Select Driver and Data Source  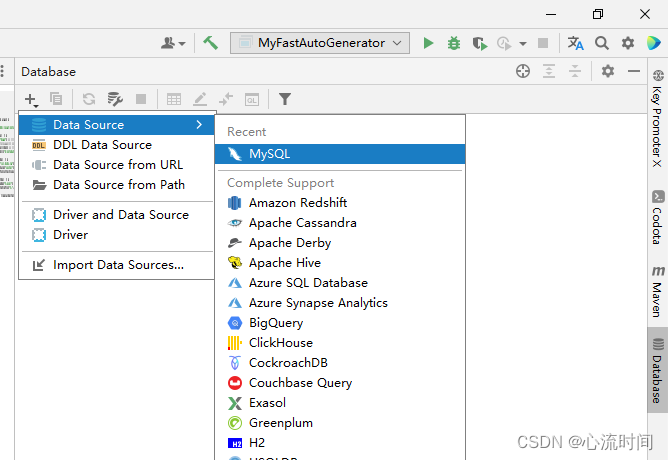click(x=116, y=215)
